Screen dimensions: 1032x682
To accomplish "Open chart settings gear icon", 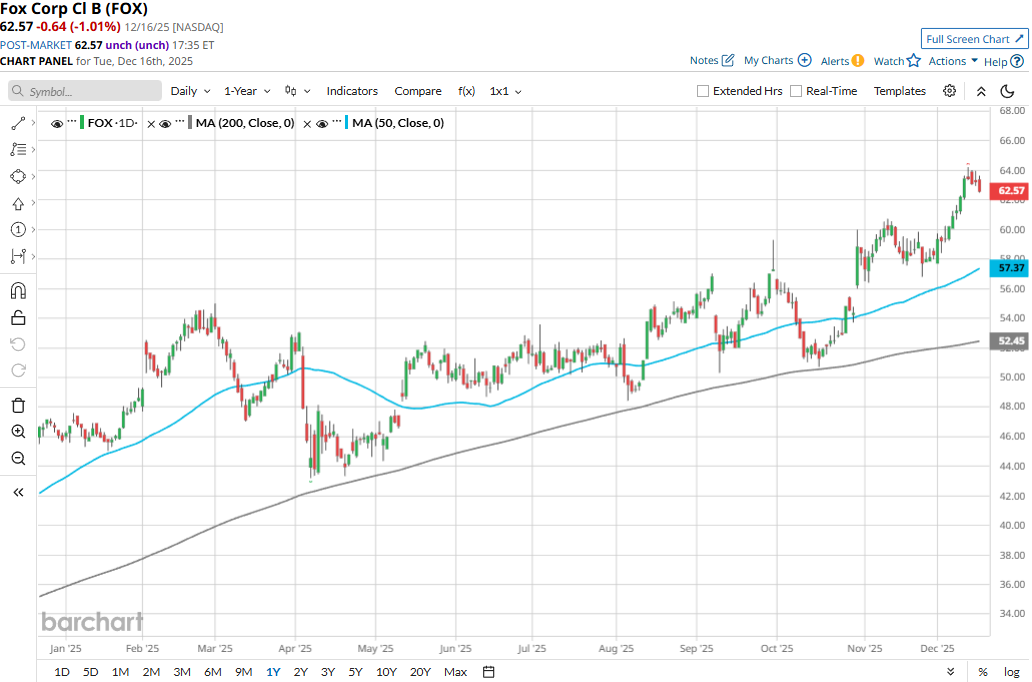I will (x=949, y=91).
